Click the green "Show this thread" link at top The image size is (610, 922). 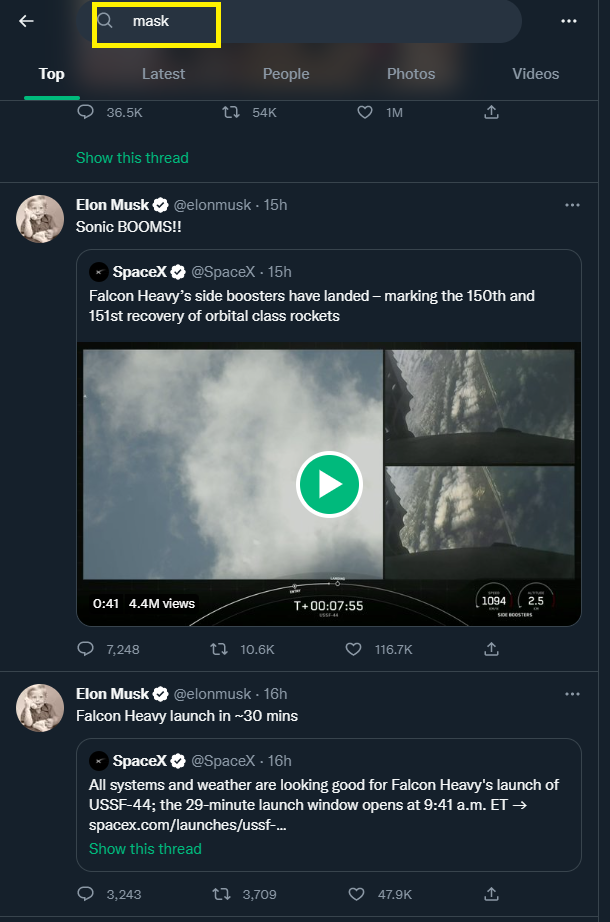click(132, 158)
